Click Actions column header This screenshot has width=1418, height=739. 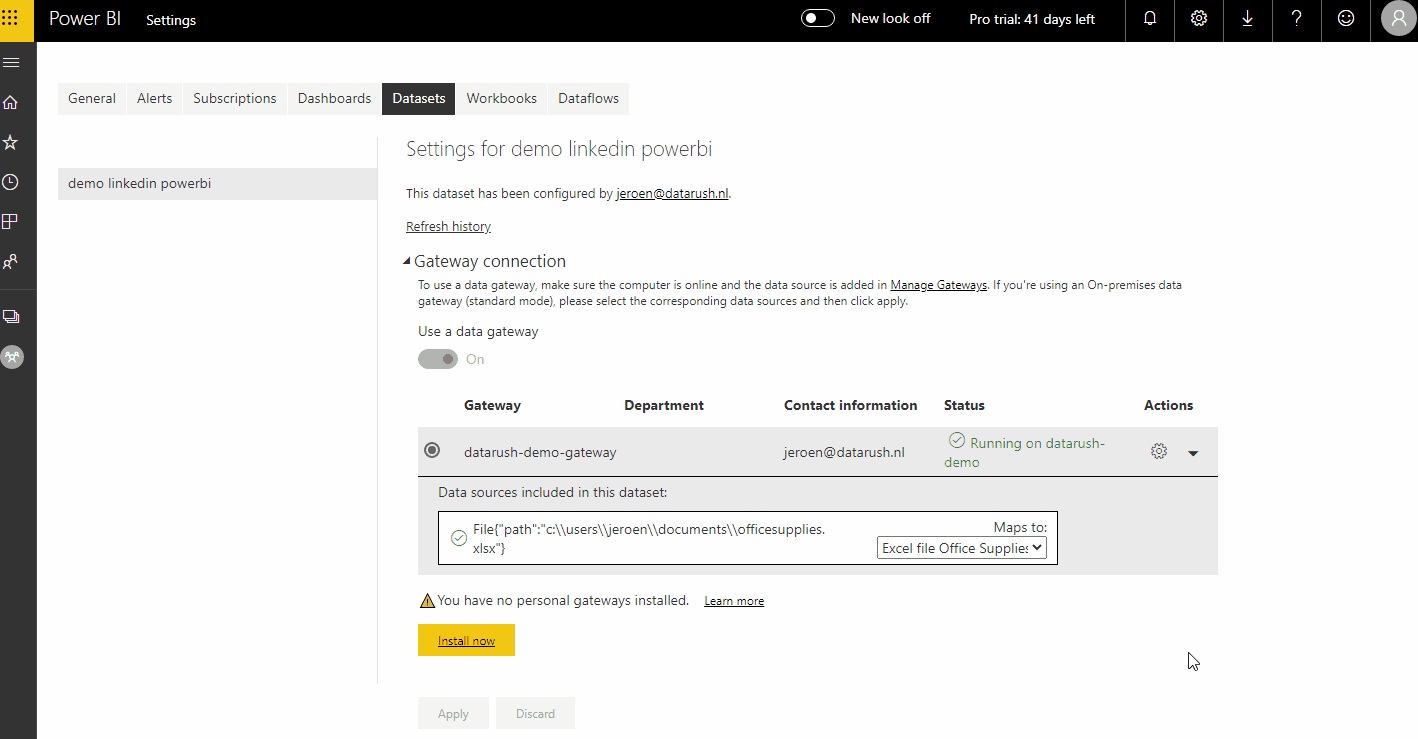point(1169,405)
